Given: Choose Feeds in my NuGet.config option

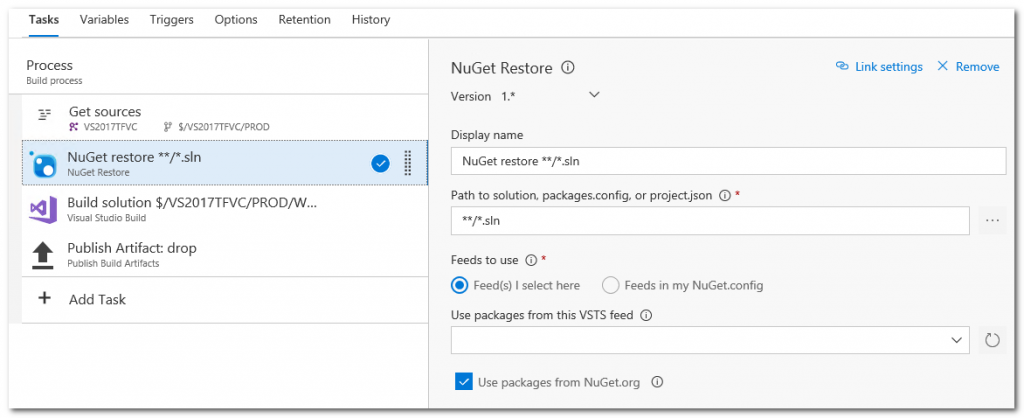Looking at the screenshot, I should tap(610, 285).
